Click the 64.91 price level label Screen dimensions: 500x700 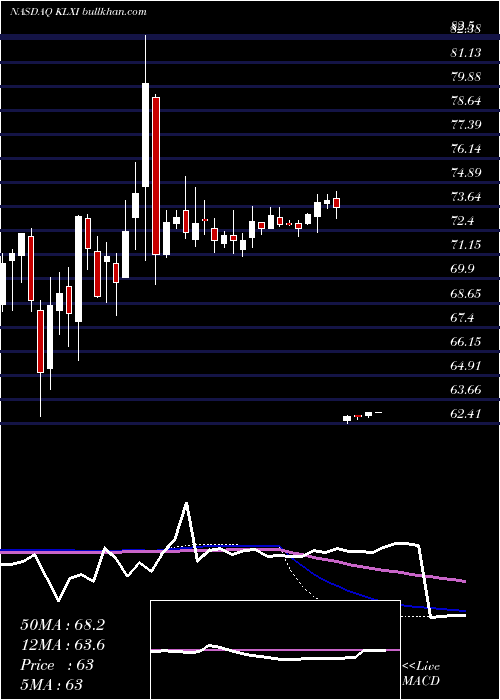(466, 366)
